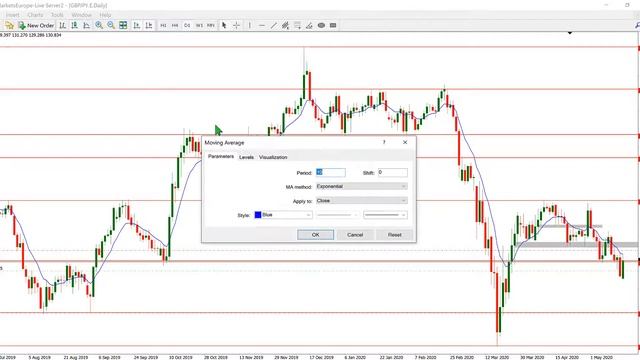This screenshot has width=640, height=360.
Task: Select the H1 timeframe
Action: pos(163,25)
